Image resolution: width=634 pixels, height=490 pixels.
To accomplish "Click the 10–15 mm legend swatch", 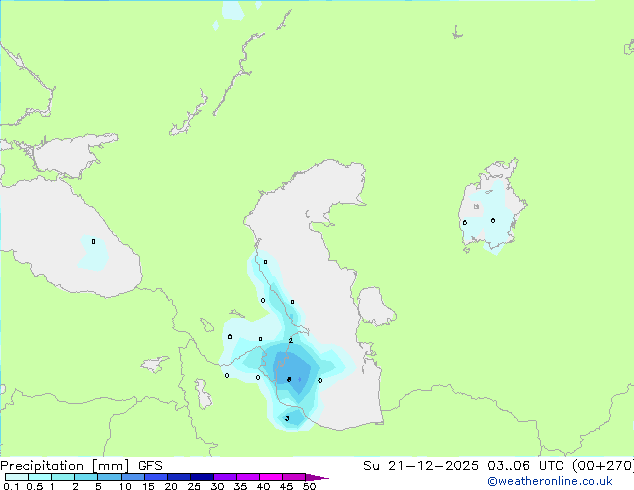I will (132, 477).
